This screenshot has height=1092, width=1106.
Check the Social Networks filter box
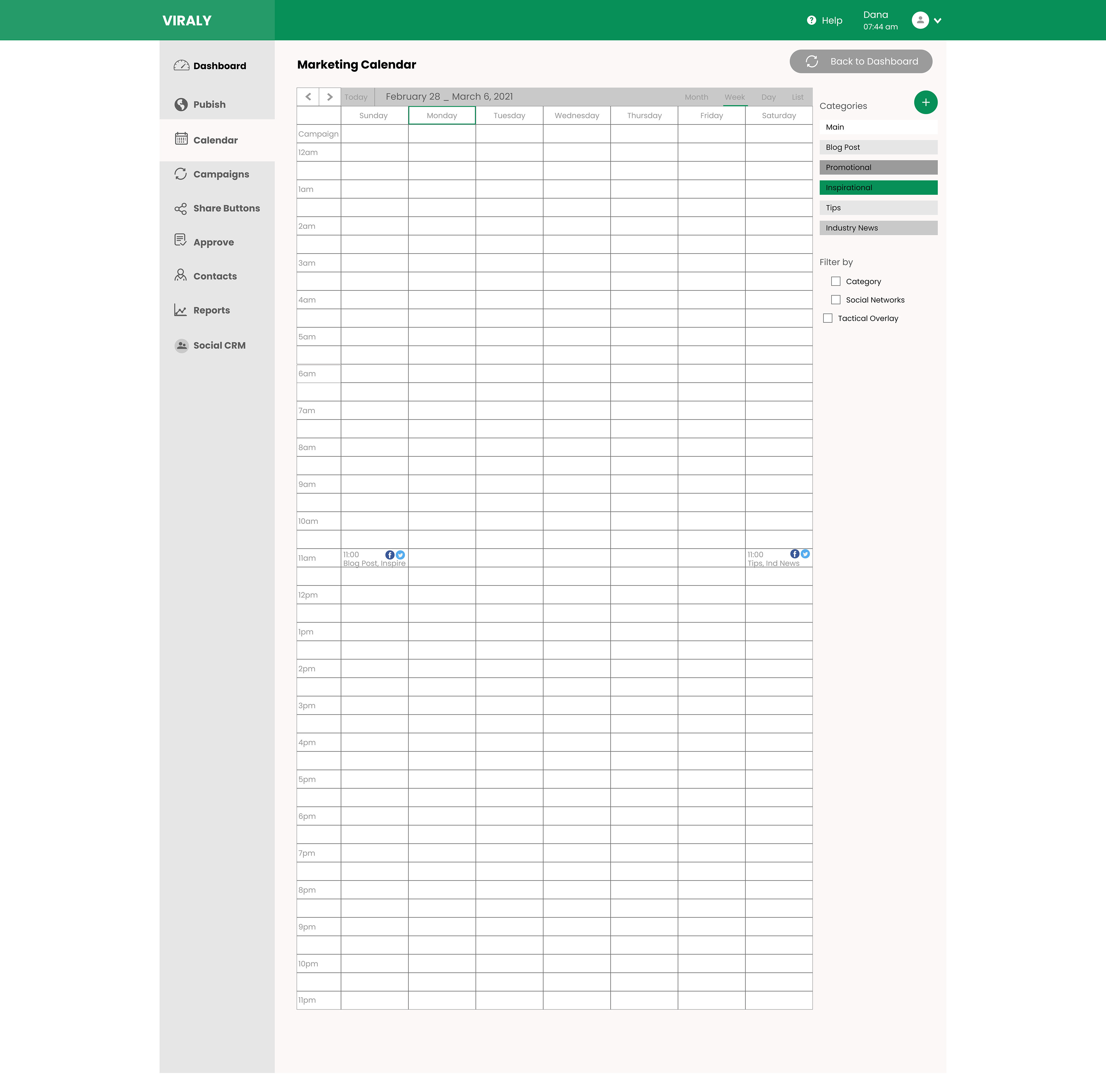[x=836, y=299]
